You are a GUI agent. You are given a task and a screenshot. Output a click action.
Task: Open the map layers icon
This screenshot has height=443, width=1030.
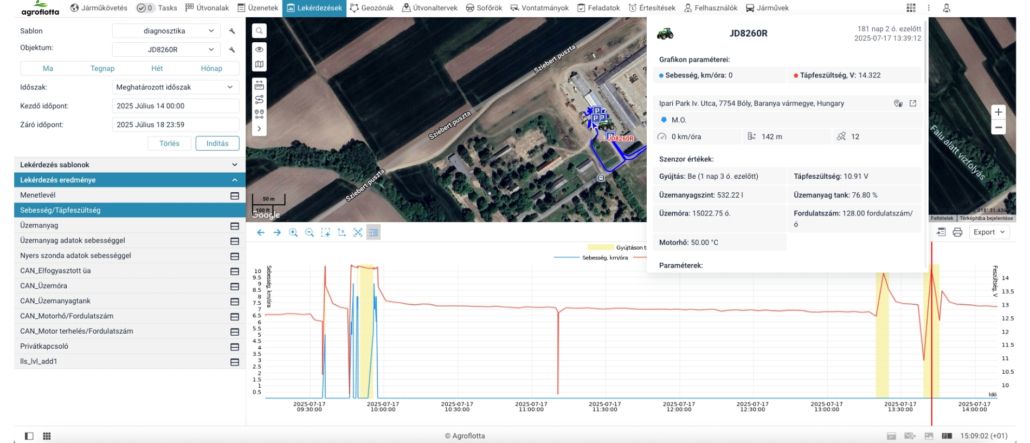[x=259, y=65]
